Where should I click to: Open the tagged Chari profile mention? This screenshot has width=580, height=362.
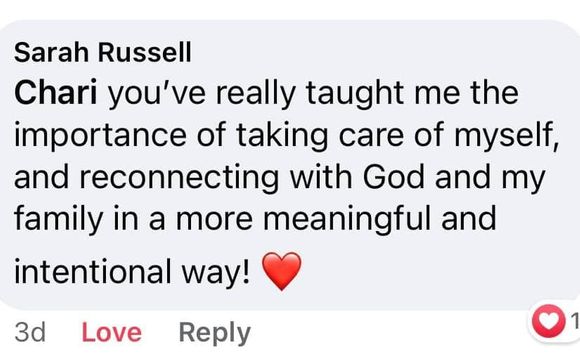coord(55,92)
